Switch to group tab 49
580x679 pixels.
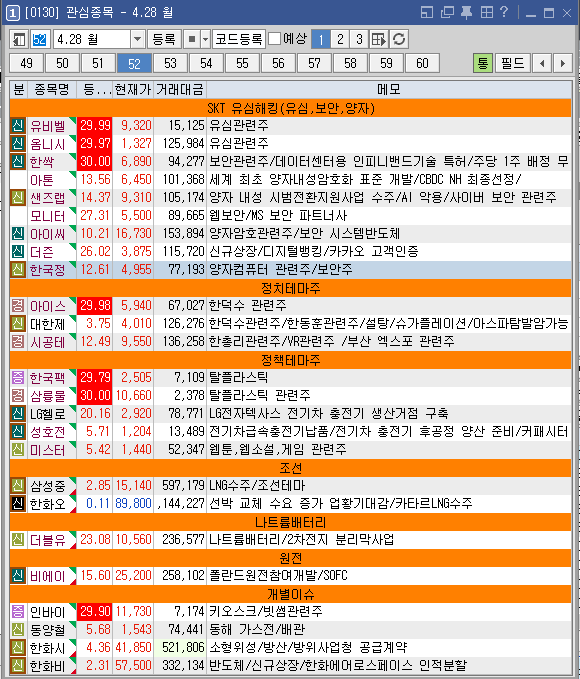26,63
